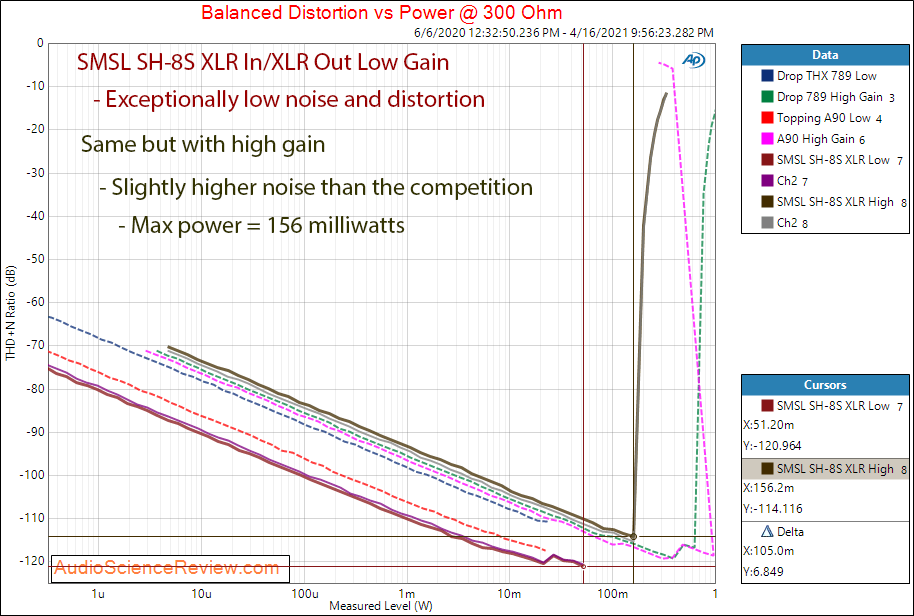
Task: Click the graph title Balanced Distortion vs Power
Action: (382, 12)
